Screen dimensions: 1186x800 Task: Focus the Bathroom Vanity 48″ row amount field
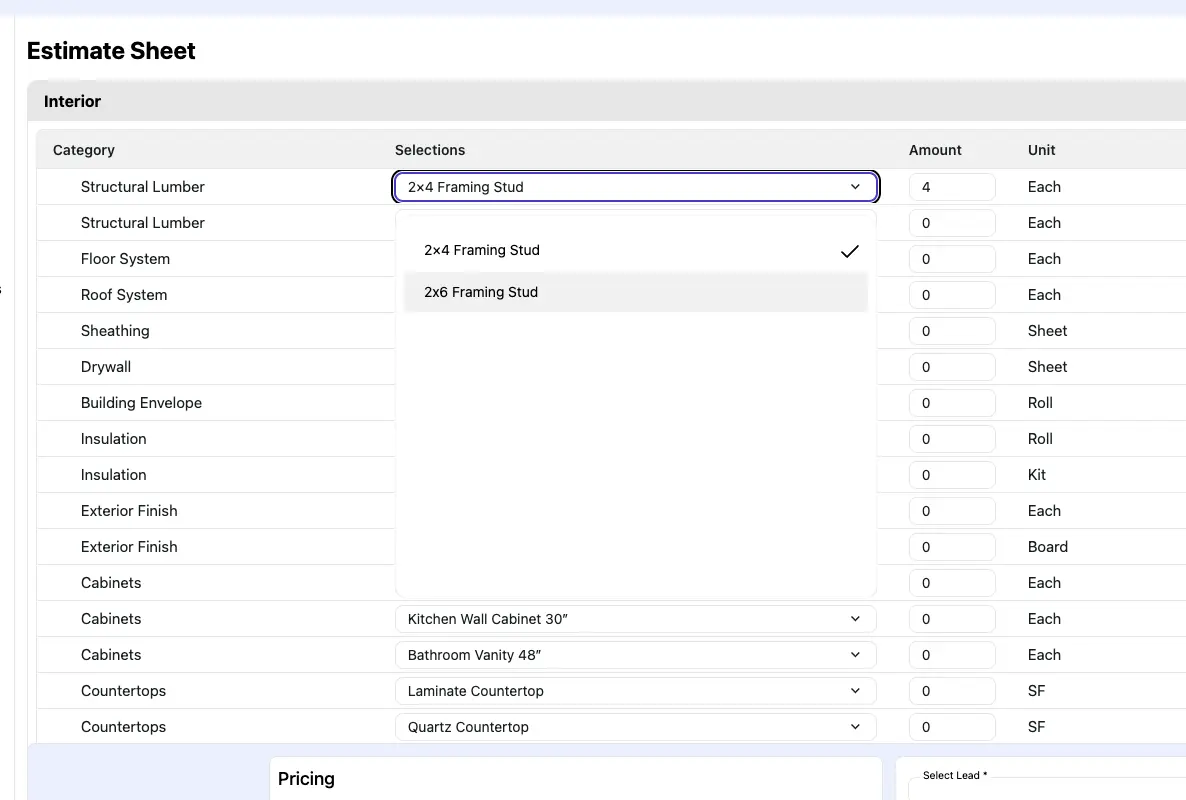951,655
